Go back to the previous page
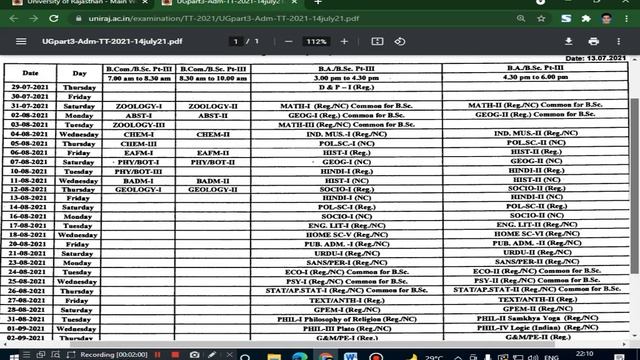Screen dimensions: 640x360 coord(13,19)
